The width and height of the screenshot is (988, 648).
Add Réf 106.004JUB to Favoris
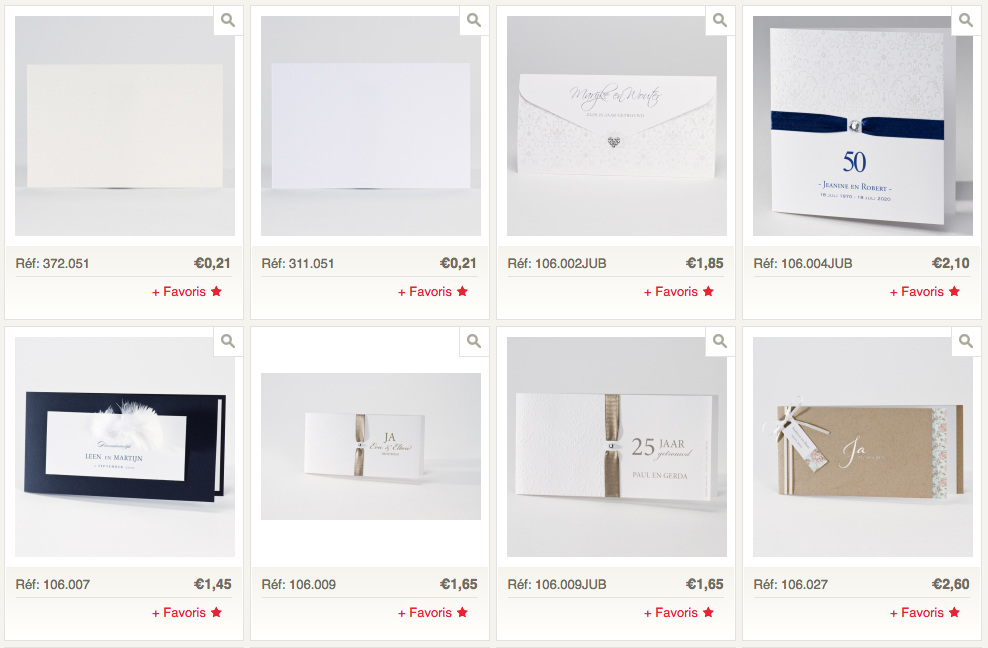(x=924, y=291)
